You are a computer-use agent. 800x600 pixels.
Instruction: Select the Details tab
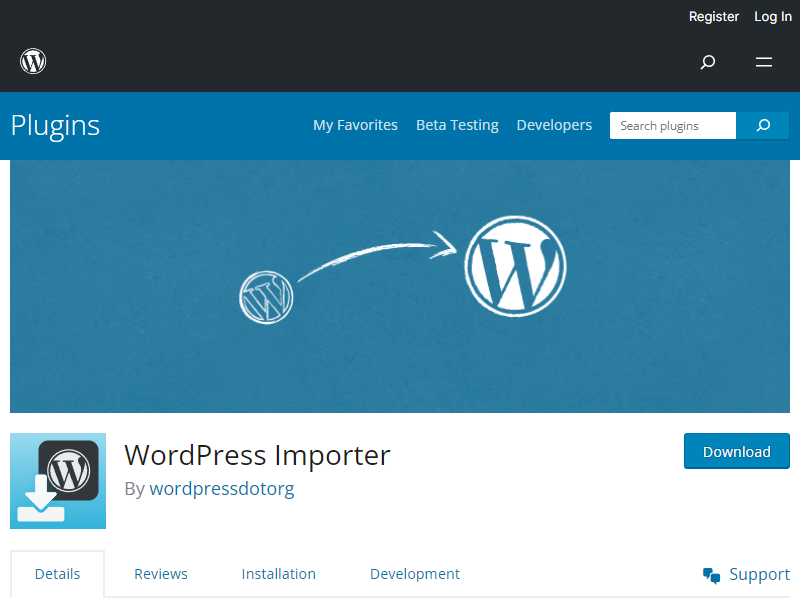[x=57, y=574]
